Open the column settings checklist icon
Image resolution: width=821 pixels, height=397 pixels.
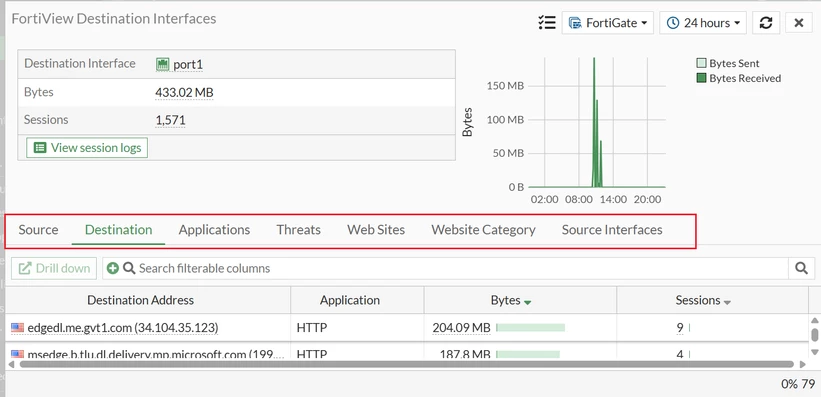547,23
